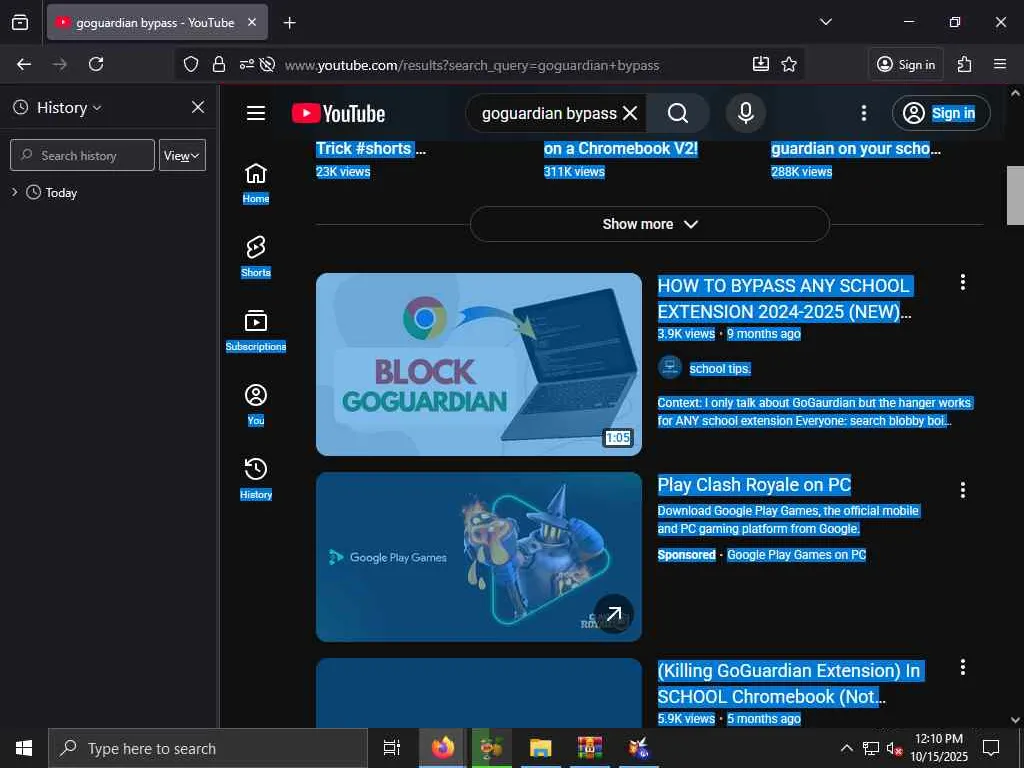Open ad options menu for Clash Royale ad

(x=963, y=490)
